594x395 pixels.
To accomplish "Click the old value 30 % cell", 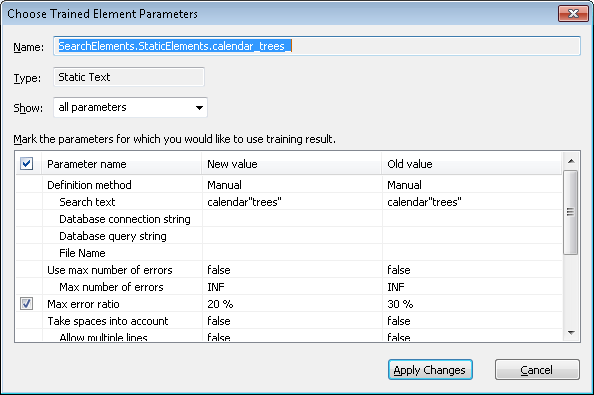I will tap(472, 304).
